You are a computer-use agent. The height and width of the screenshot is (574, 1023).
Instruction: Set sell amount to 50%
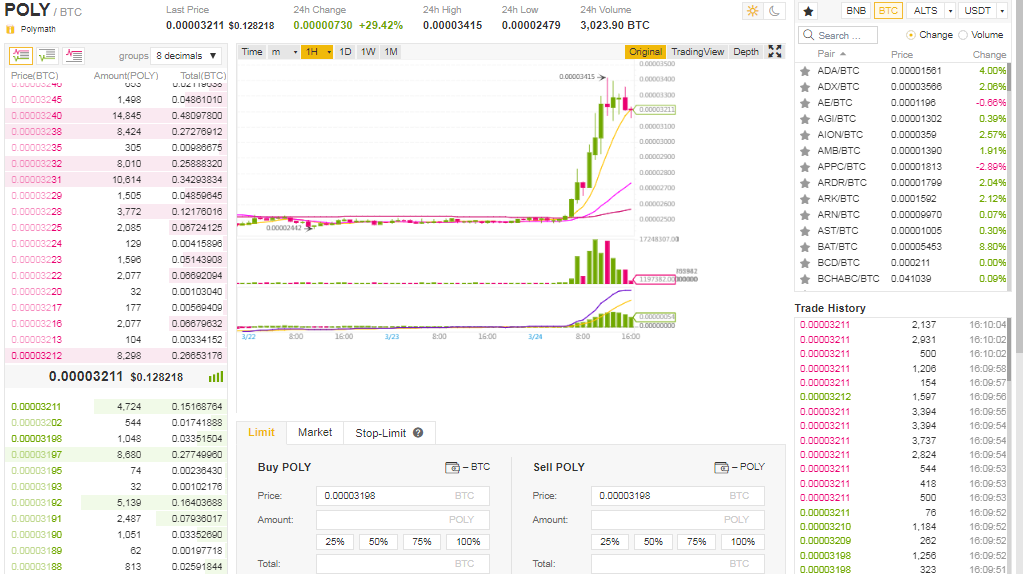(653, 541)
